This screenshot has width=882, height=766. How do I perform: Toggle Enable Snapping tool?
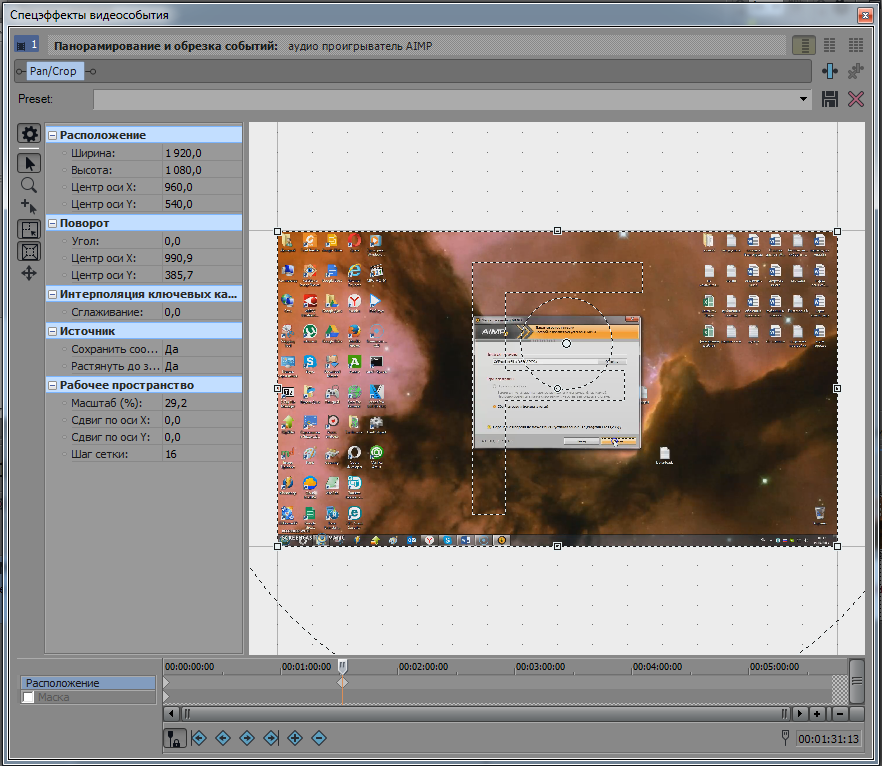pyautogui.click(x=29, y=229)
